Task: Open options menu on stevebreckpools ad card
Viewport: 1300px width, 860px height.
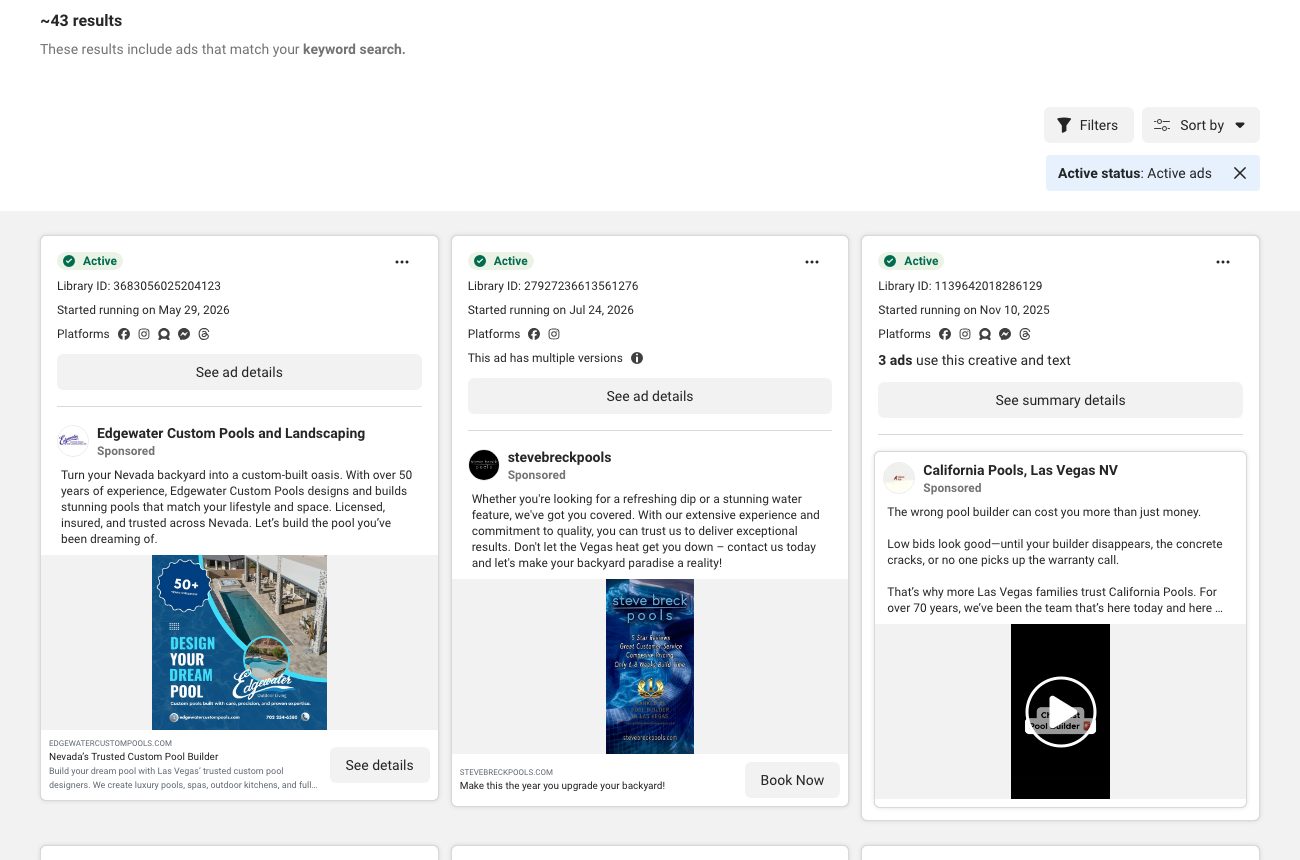Action: tap(812, 262)
